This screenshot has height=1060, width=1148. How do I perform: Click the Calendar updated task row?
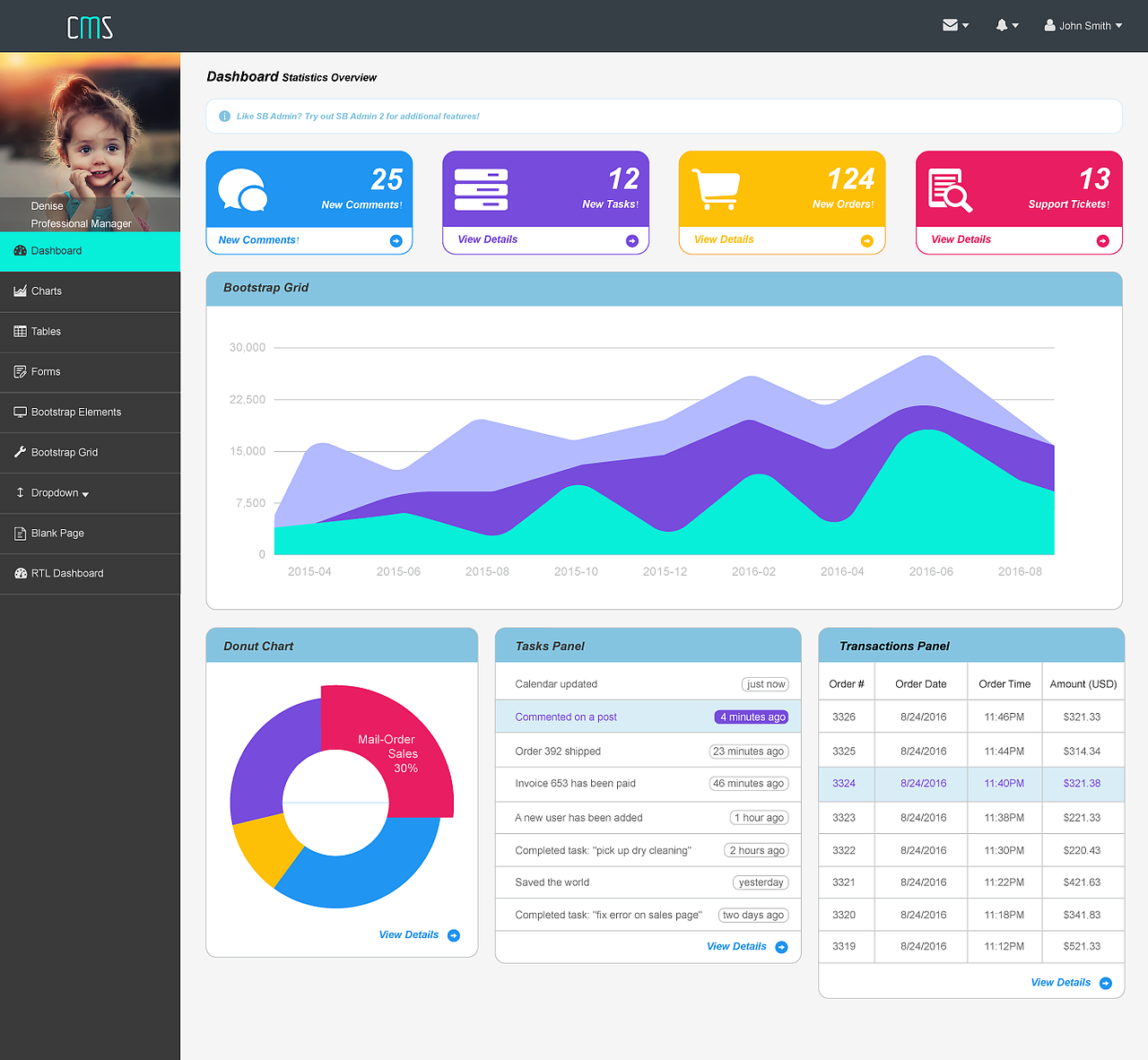648,683
